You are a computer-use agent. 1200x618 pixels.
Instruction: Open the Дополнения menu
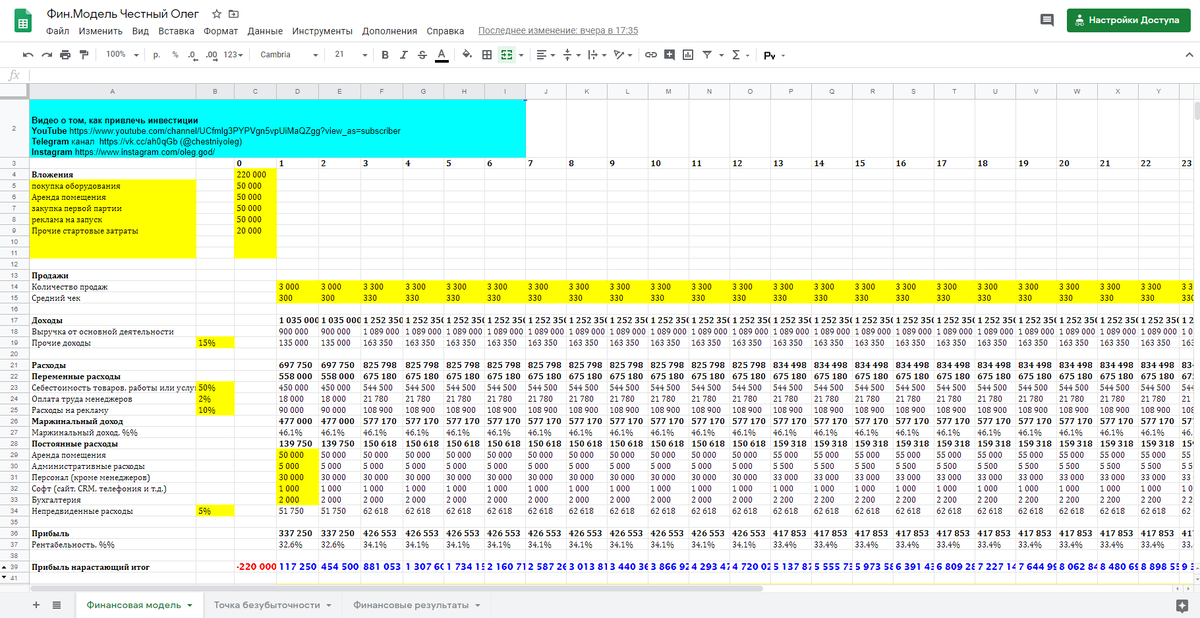[x=390, y=31]
